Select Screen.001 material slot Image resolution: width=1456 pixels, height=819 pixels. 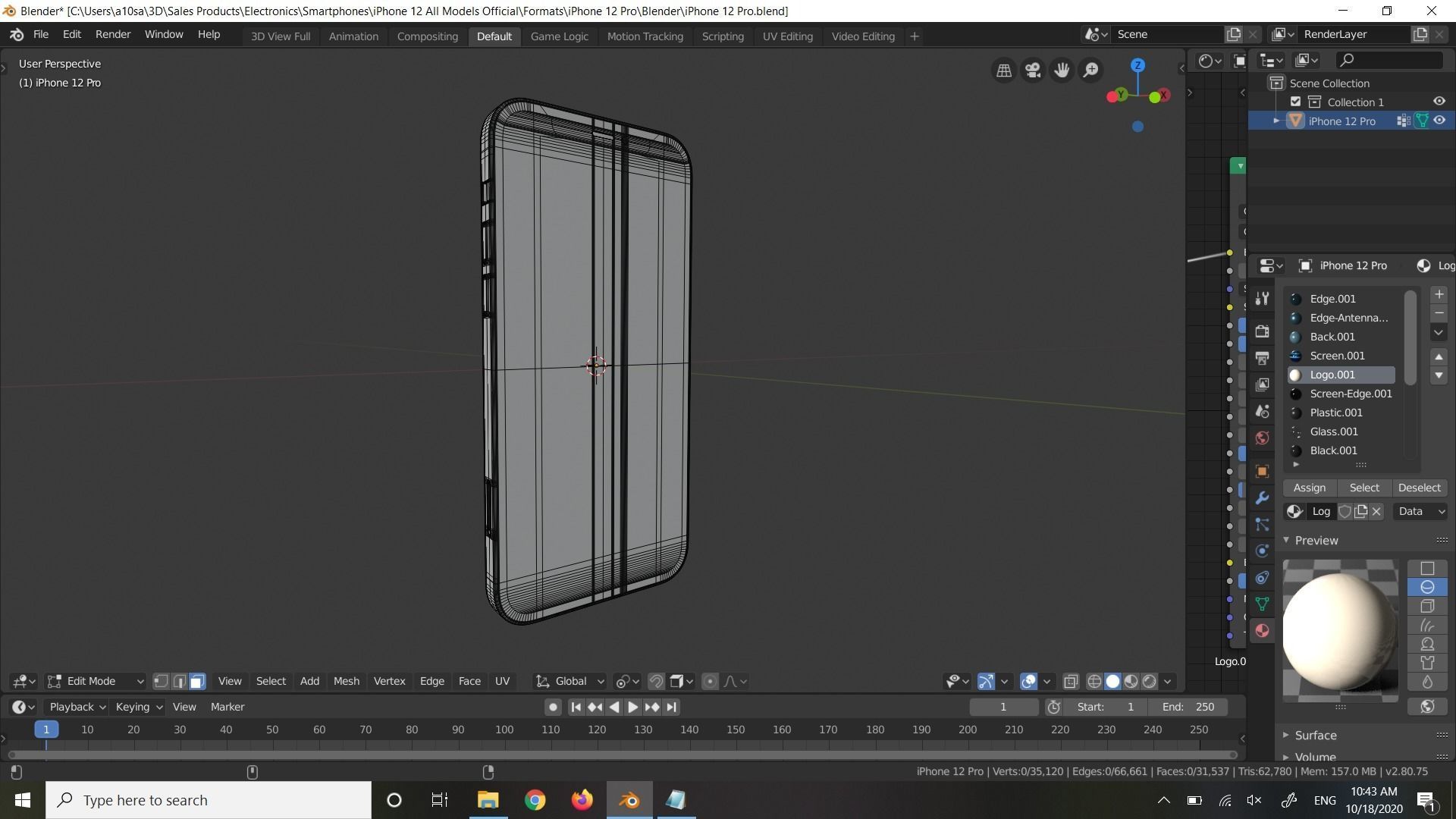[x=1341, y=356]
